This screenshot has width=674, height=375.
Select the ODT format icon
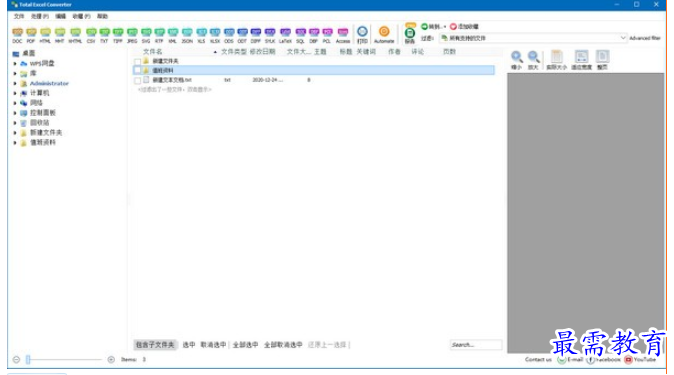[x=242, y=35]
